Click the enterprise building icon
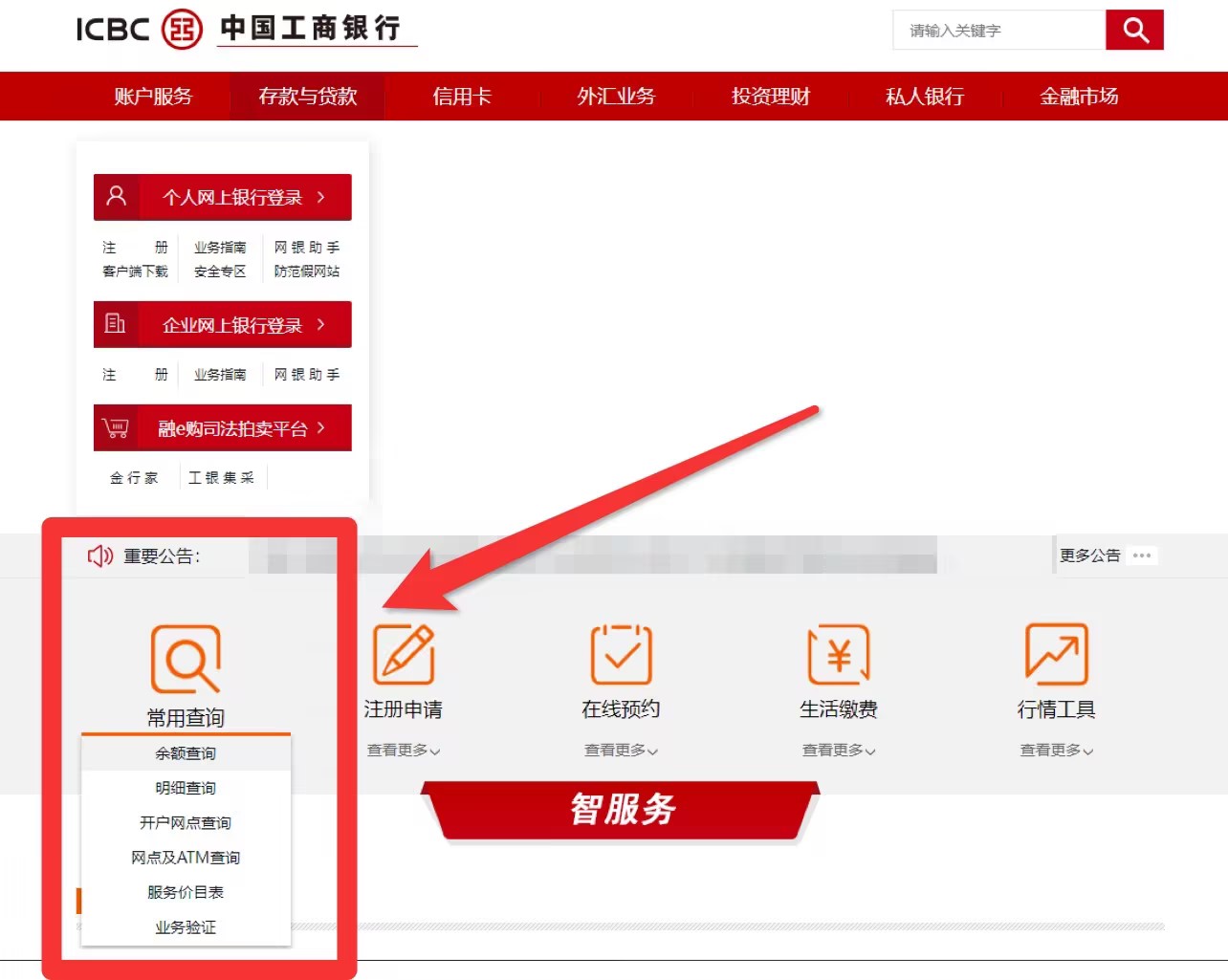1228x980 pixels. 116,323
